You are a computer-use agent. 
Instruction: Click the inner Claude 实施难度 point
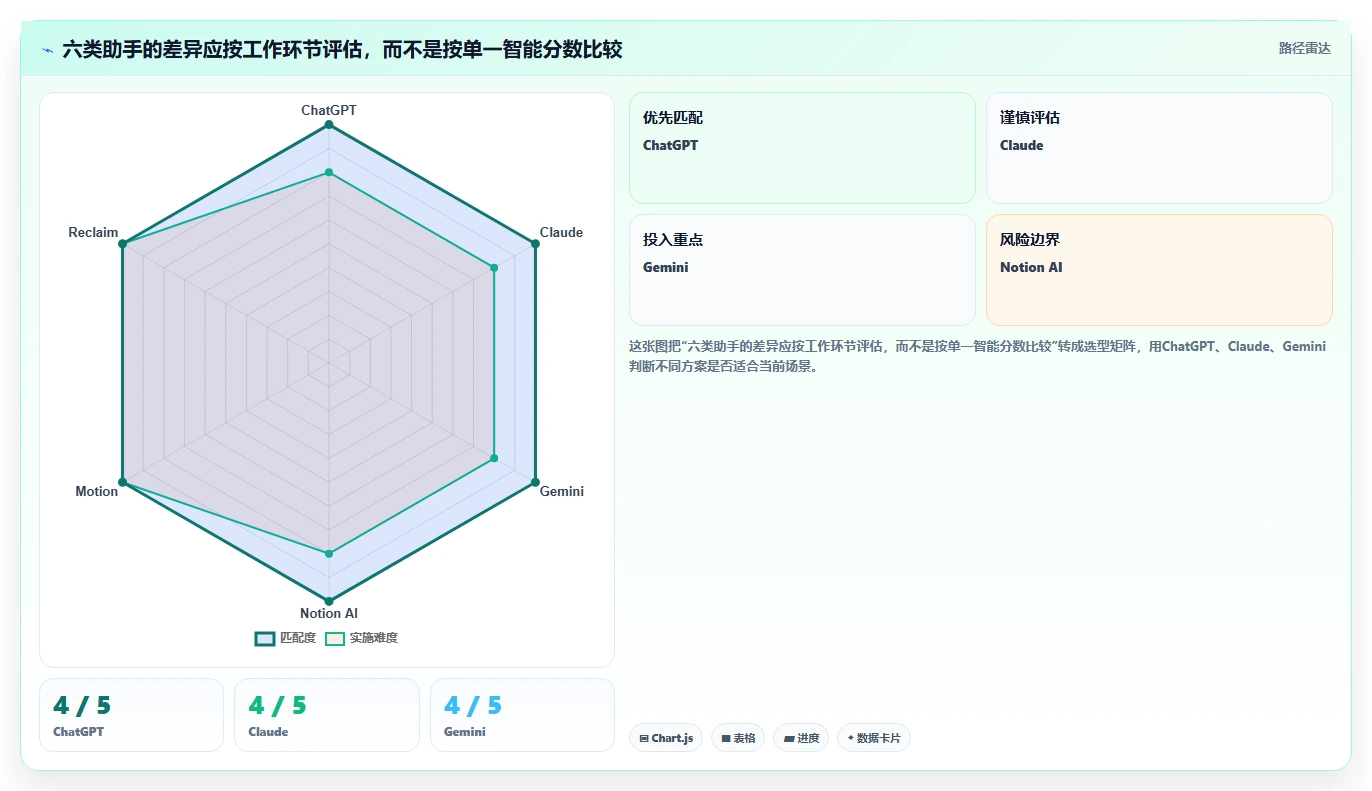coord(494,267)
